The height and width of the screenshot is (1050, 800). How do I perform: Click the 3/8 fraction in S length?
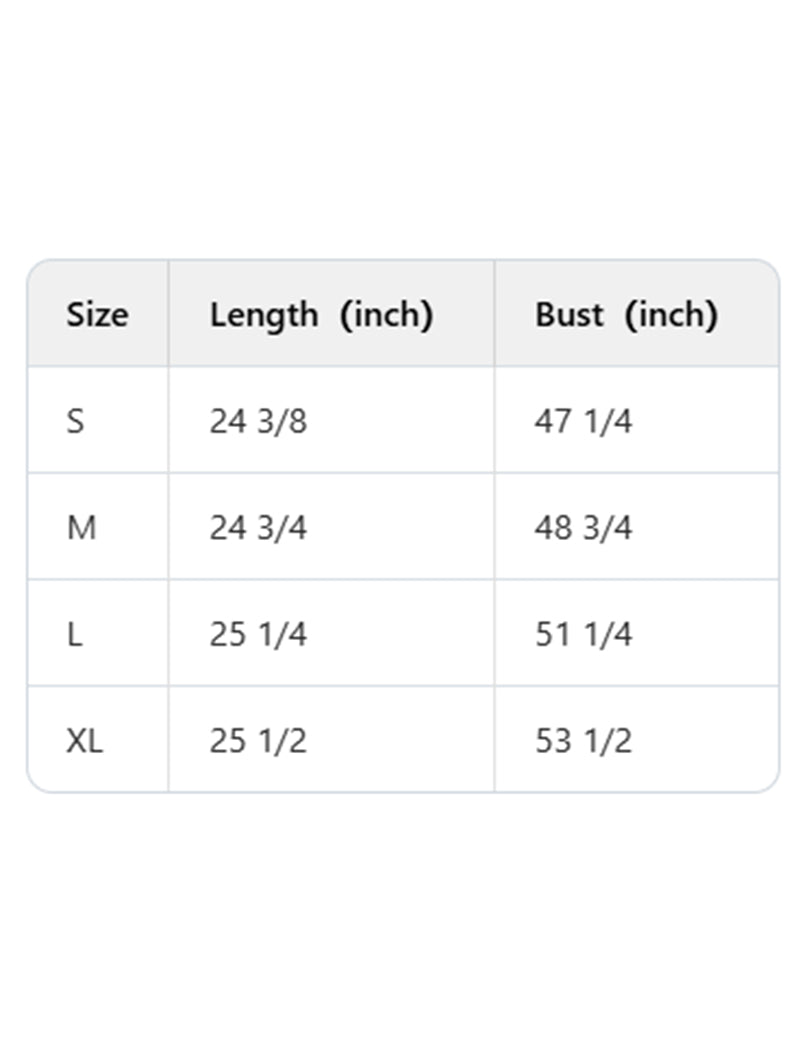[282, 422]
